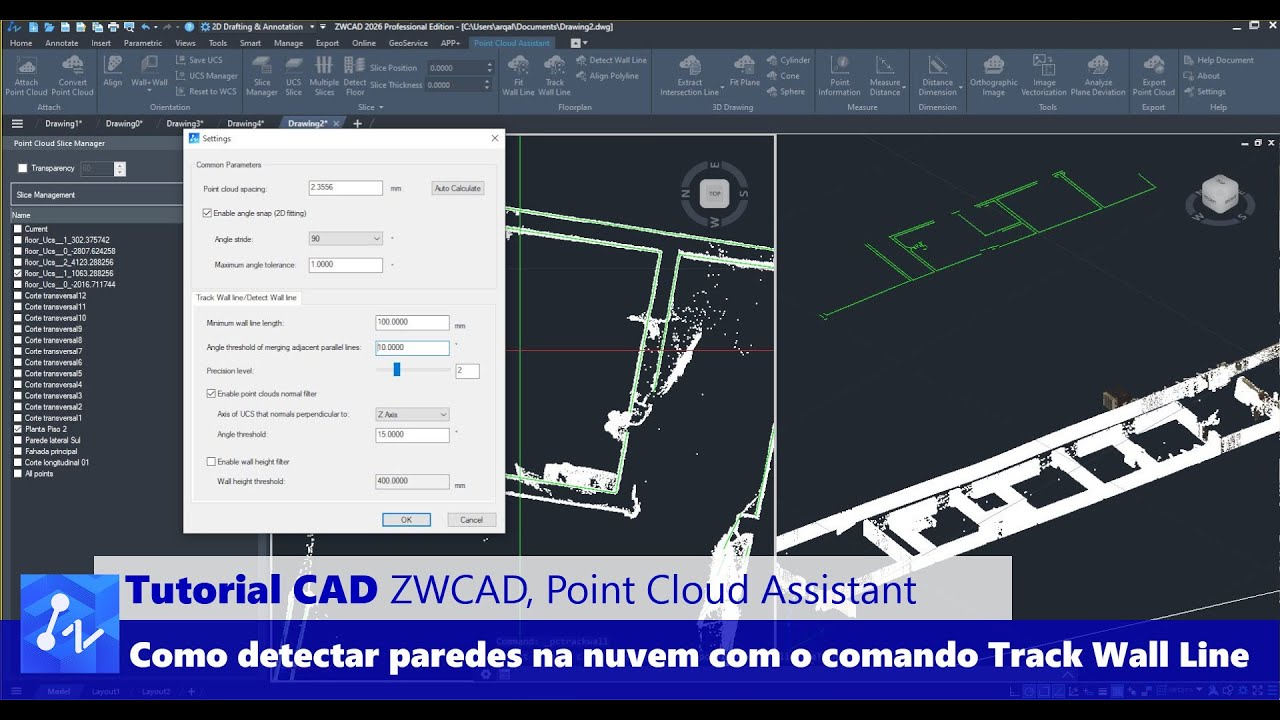The height and width of the screenshot is (720, 1280).
Task: Add new drawing tab with plus
Action: (x=358, y=124)
